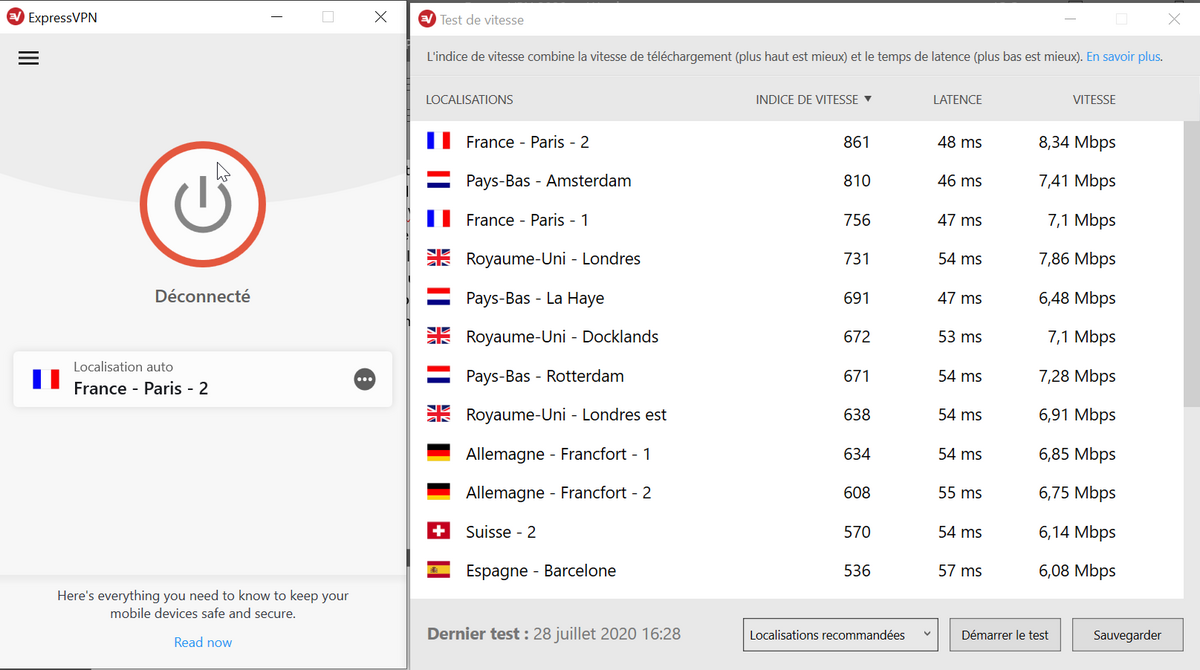Sort by Indice de vitesse column
Viewport: 1200px width, 670px height.
click(x=814, y=99)
